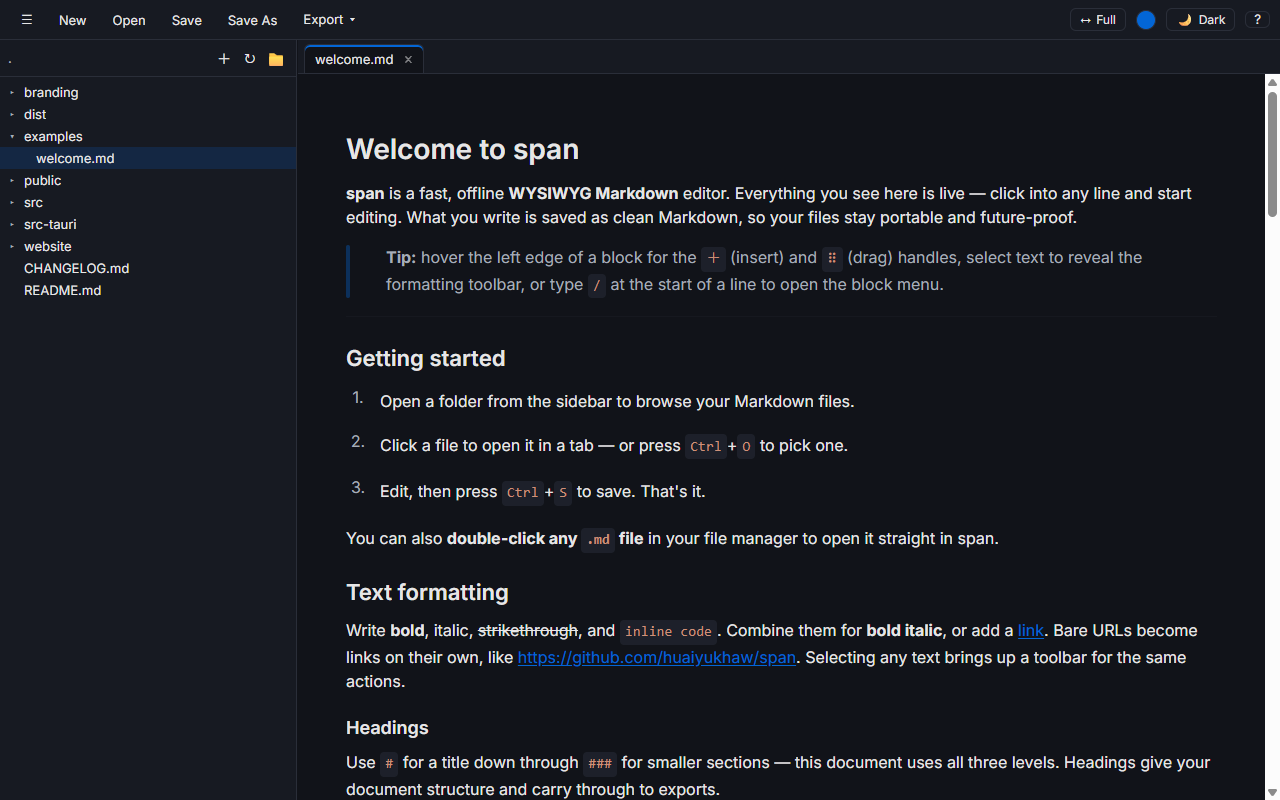Toggle the sidebar with the hamburger icon
The width and height of the screenshot is (1280, 800).
pyautogui.click(x=27, y=20)
